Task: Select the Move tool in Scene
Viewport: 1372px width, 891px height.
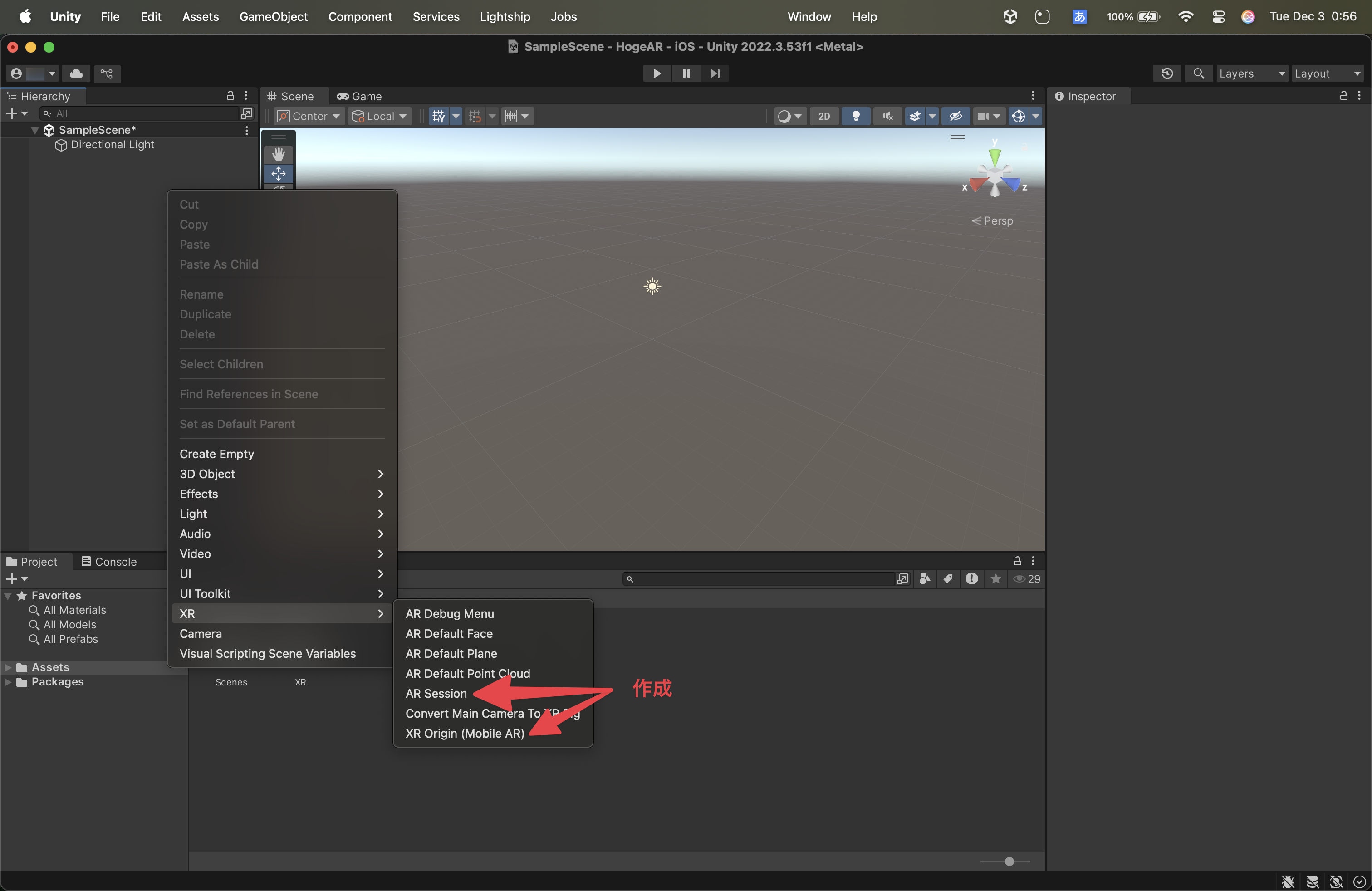Action: pos(279,173)
